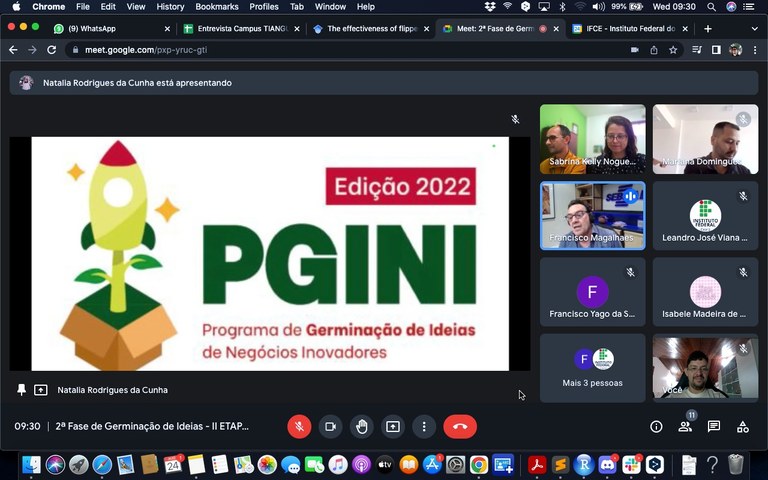This screenshot has height=480, width=768.
Task: Open the Bookmarks menu in menu bar
Action: (x=216, y=7)
